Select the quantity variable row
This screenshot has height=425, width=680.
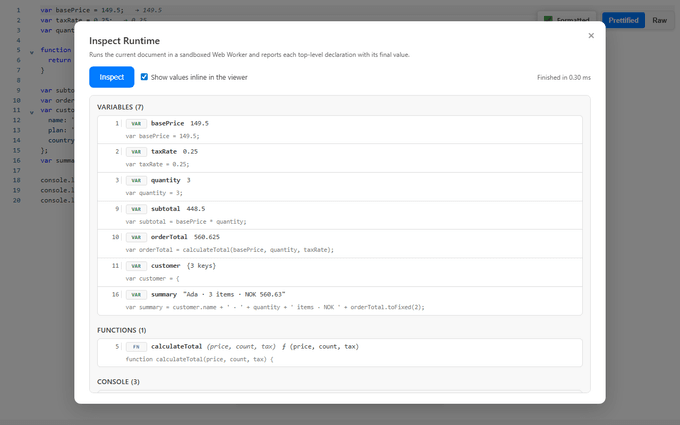click(x=340, y=186)
